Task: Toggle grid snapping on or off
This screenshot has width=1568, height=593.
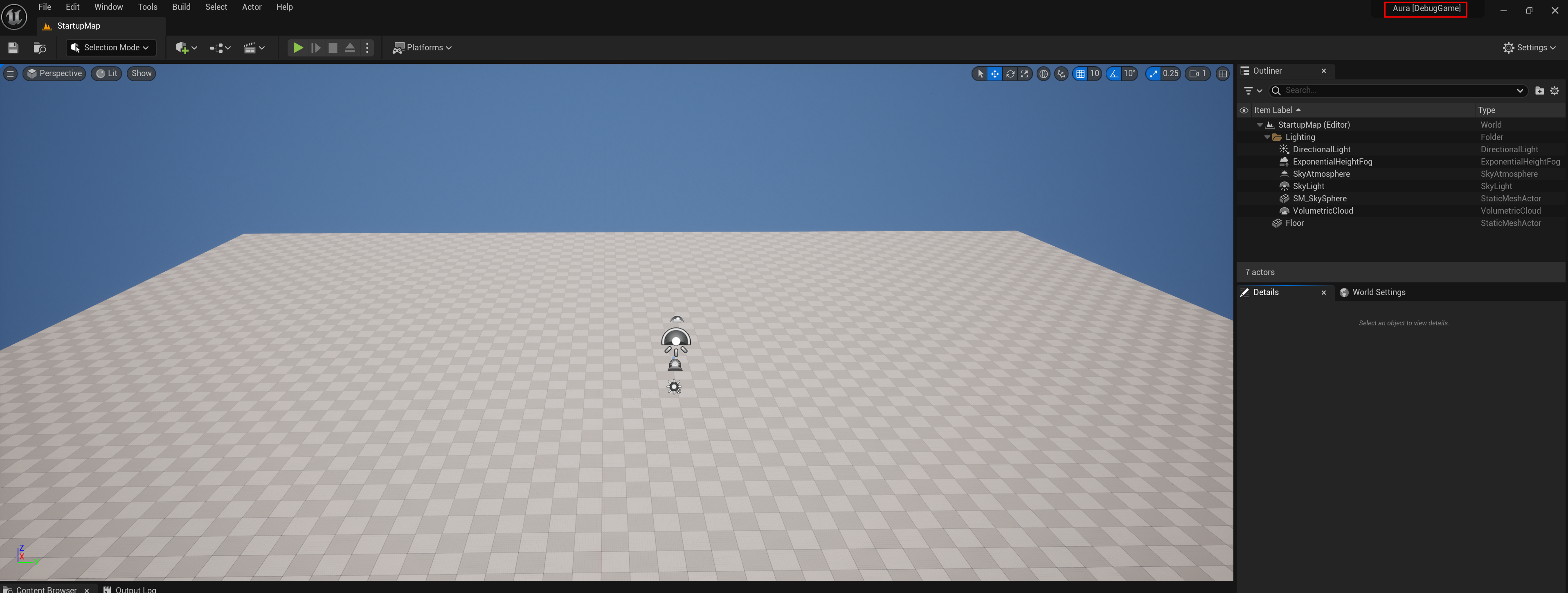Action: pyautogui.click(x=1080, y=74)
